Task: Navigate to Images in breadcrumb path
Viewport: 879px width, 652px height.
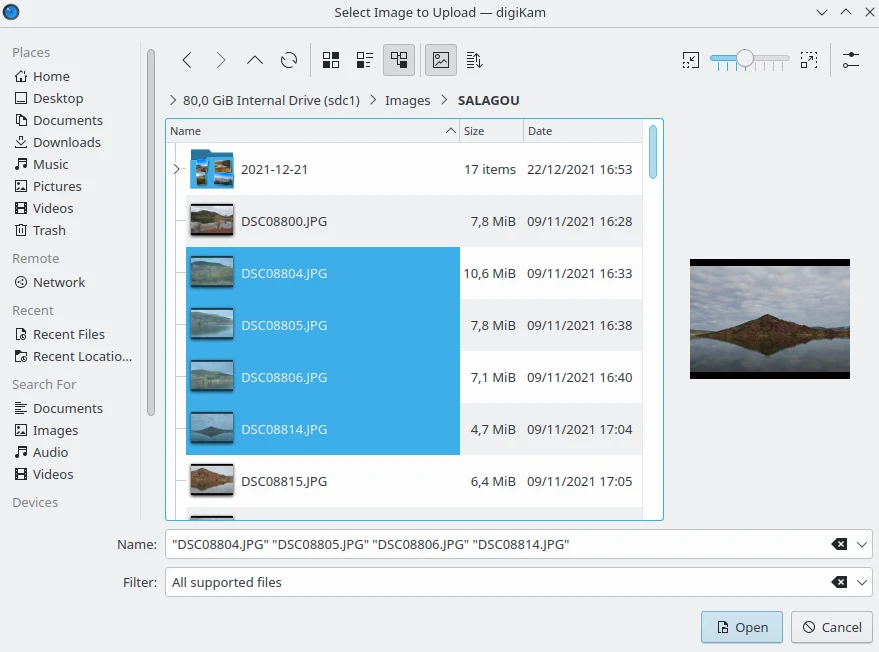Action: click(x=407, y=100)
